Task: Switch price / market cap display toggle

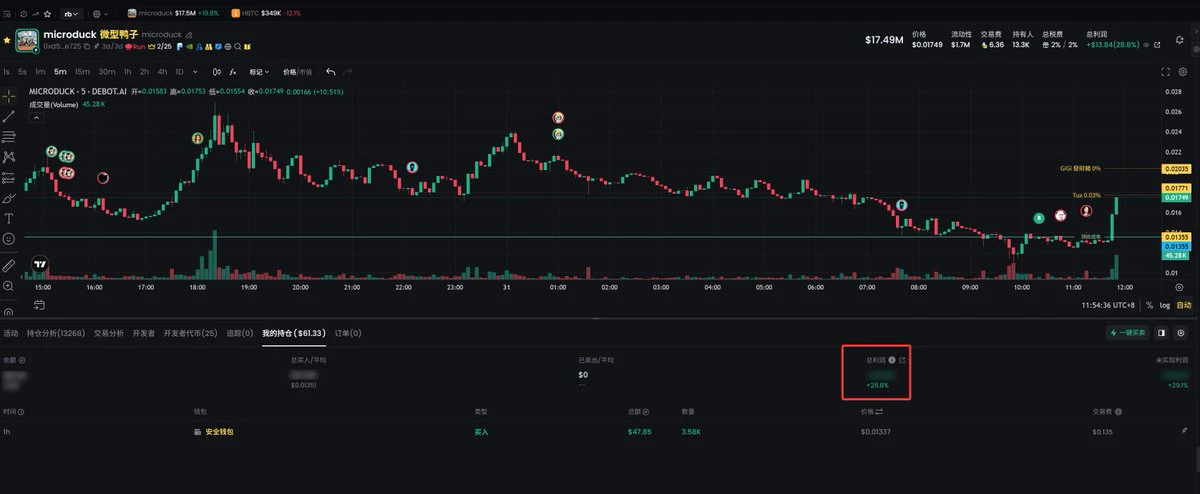Action: pos(298,72)
